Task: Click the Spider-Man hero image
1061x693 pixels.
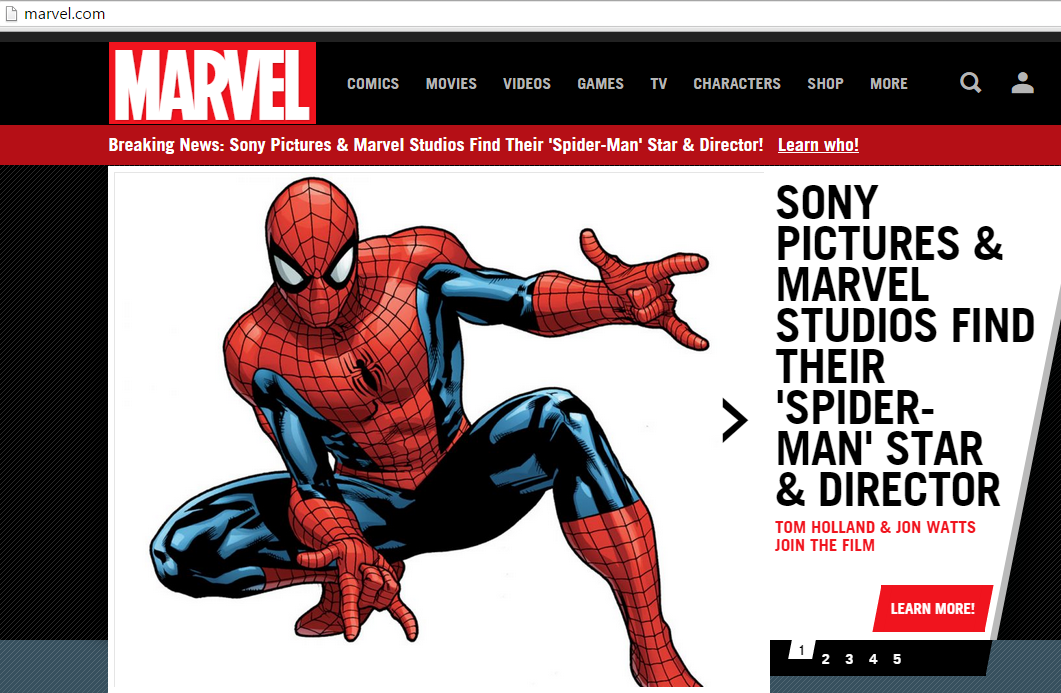Action: (430, 430)
